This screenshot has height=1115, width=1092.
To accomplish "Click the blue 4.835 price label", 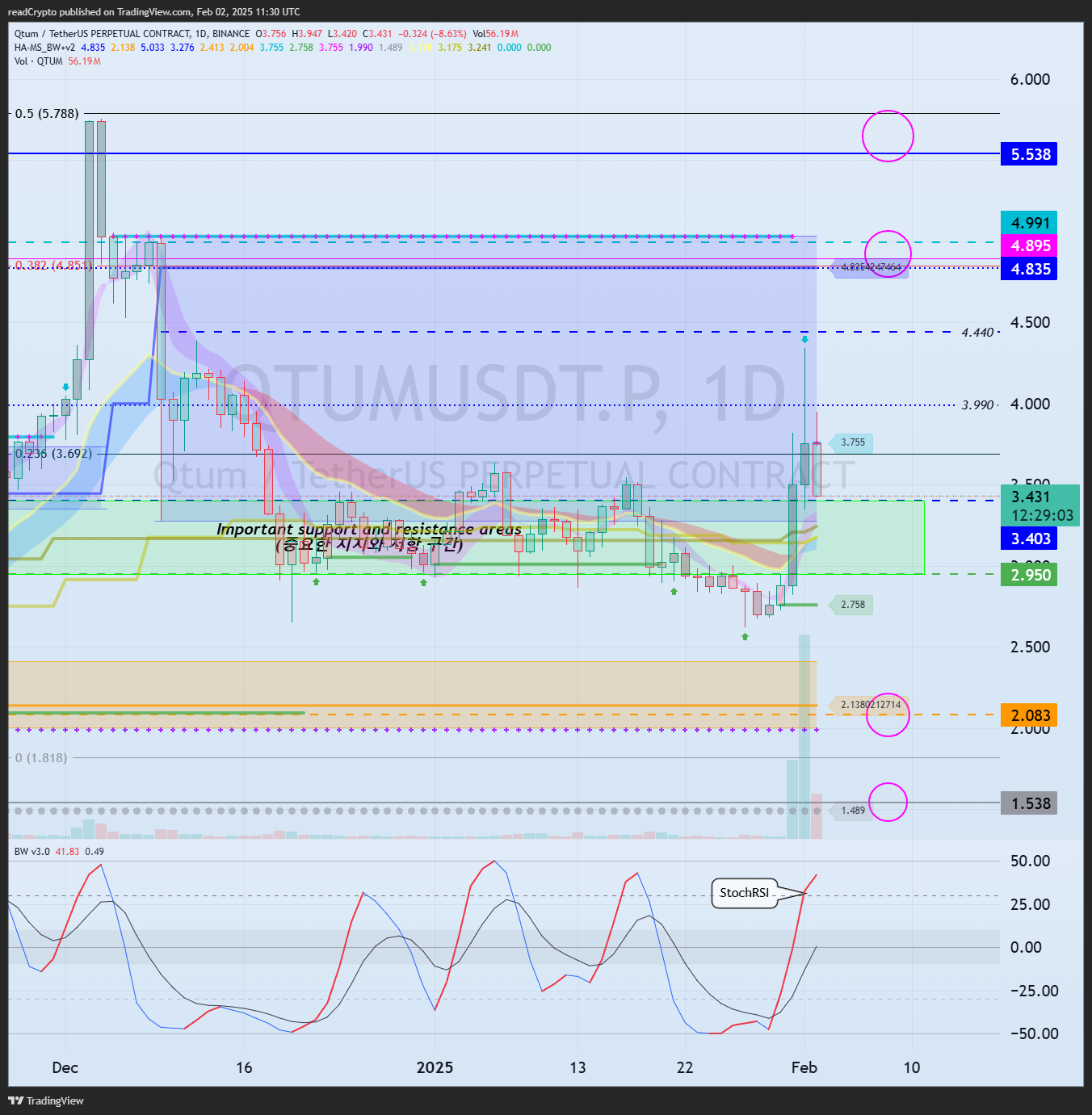I will 1029,269.
